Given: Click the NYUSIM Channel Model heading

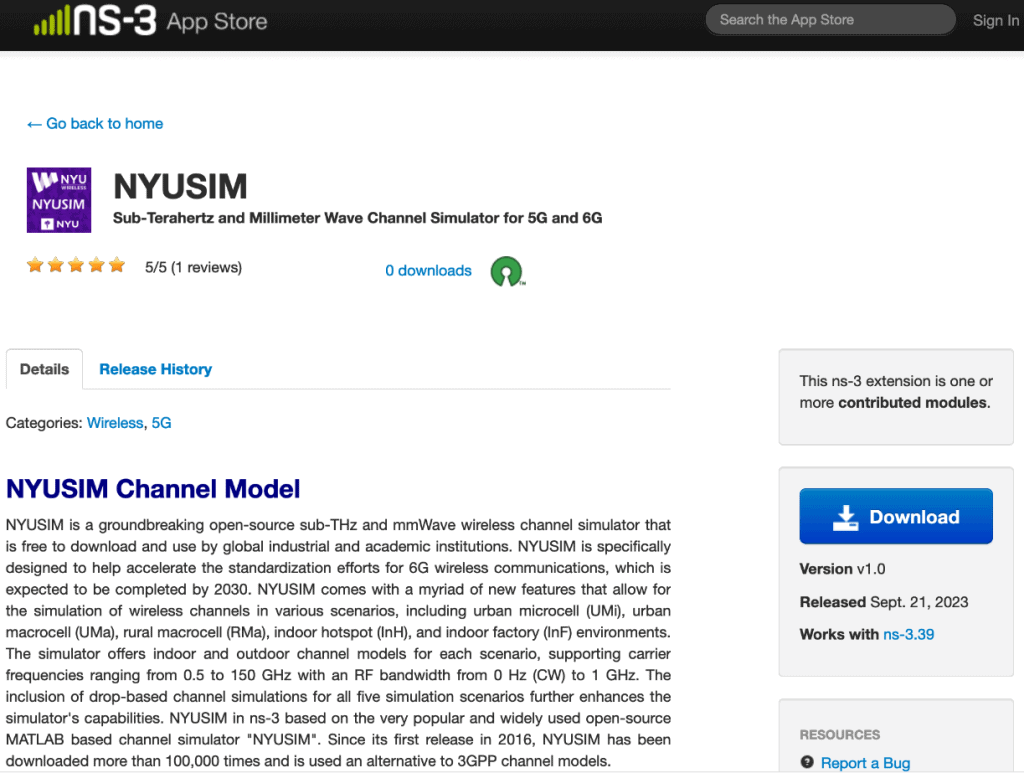Looking at the screenshot, I should 153,489.
